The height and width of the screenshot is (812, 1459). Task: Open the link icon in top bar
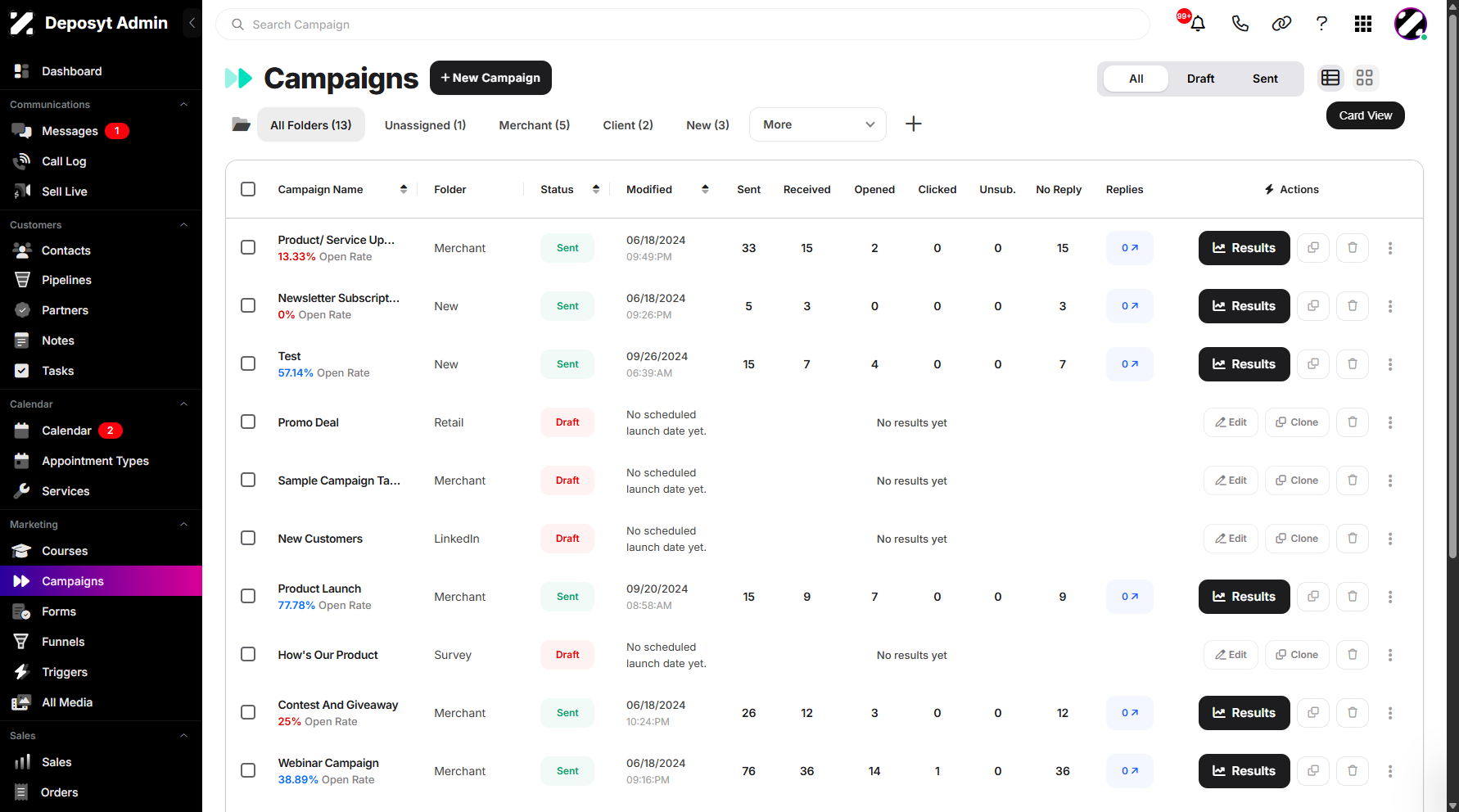[1281, 24]
